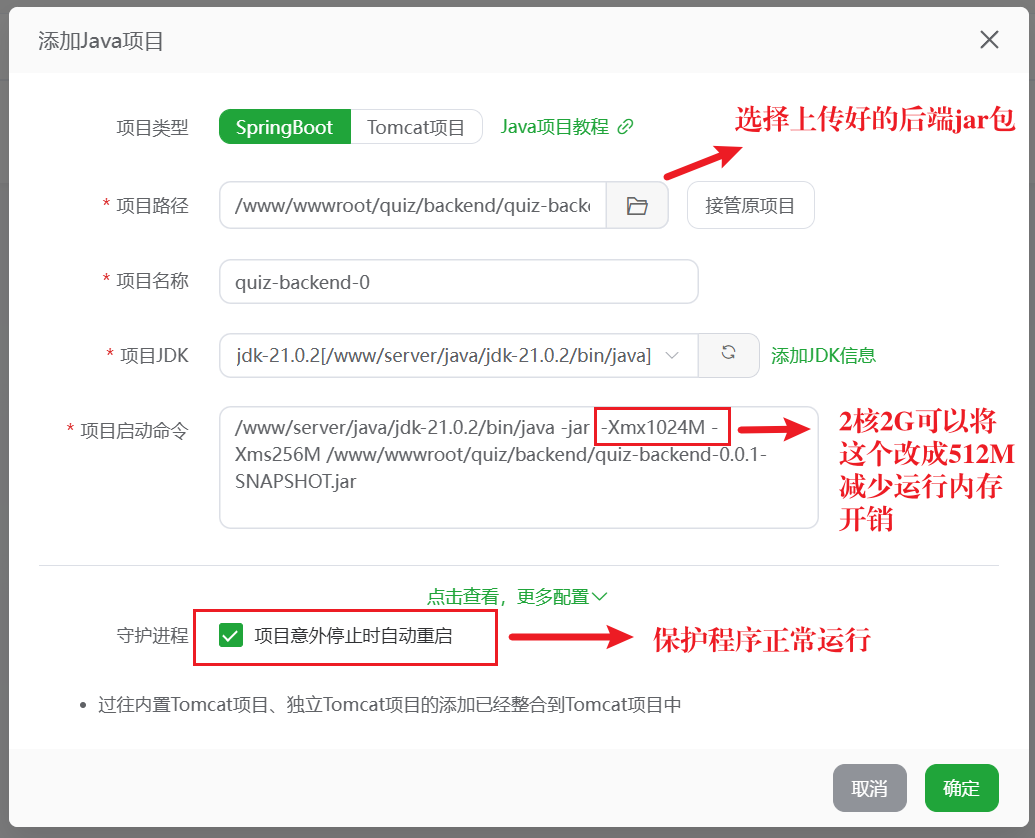Open the Java项目教程 link
Image resolution: width=1035 pixels, height=838 pixels.
coord(552,126)
